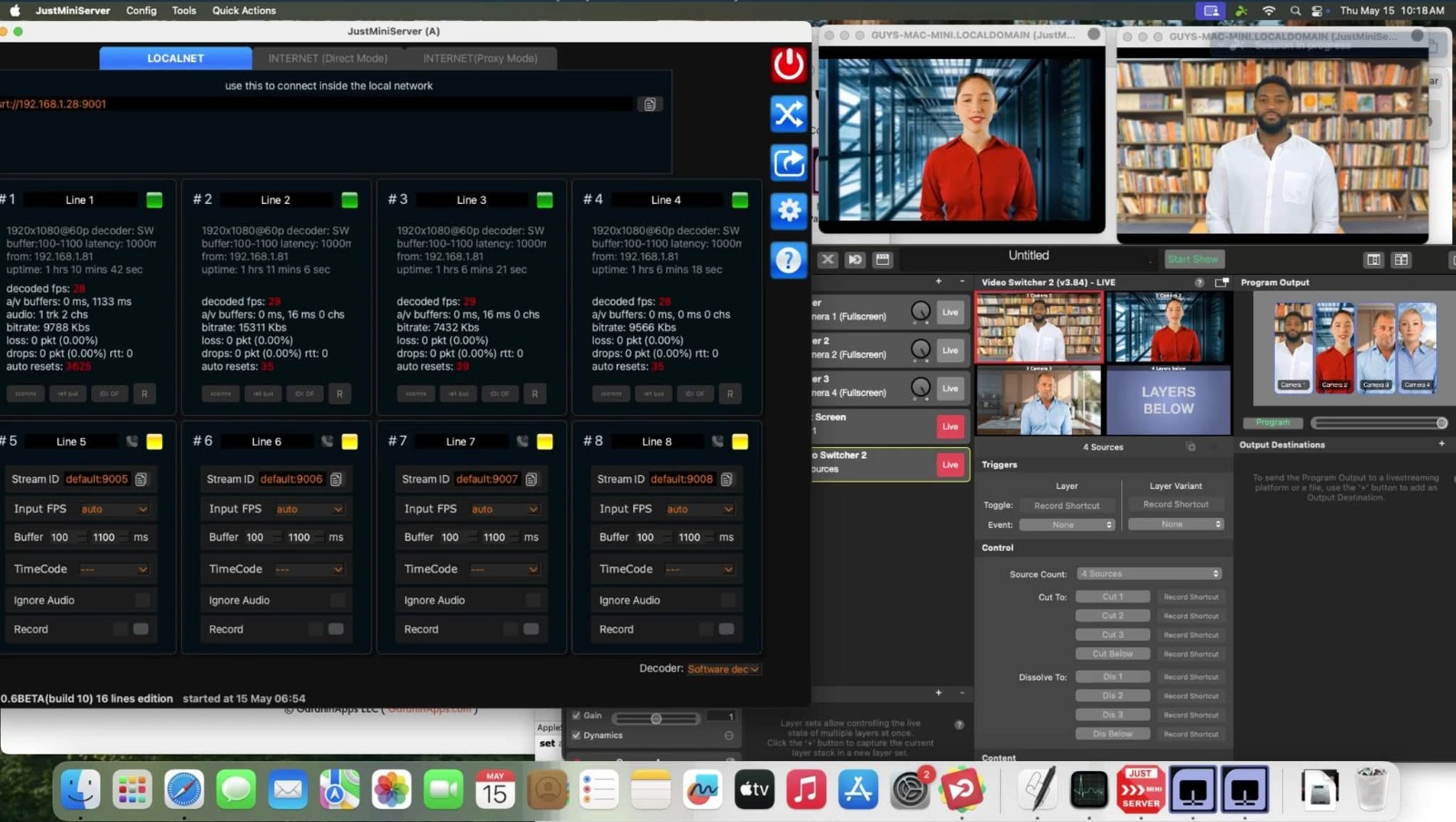This screenshot has width=1456, height=822.
Task: Copy Stream ID default:9005 via clipboard icon
Action: click(x=141, y=479)
